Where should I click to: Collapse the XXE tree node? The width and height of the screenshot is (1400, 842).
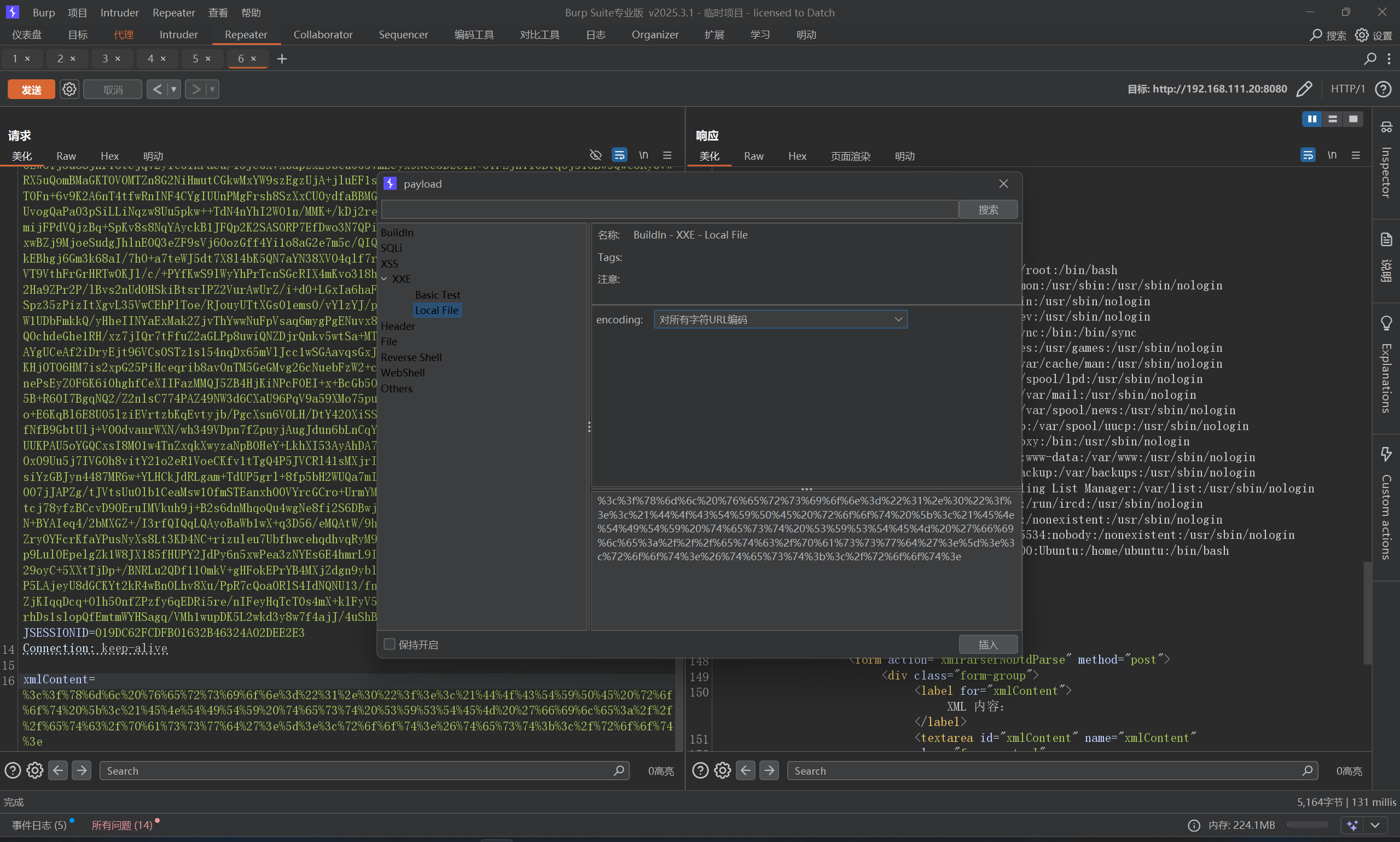pos(385,279)
